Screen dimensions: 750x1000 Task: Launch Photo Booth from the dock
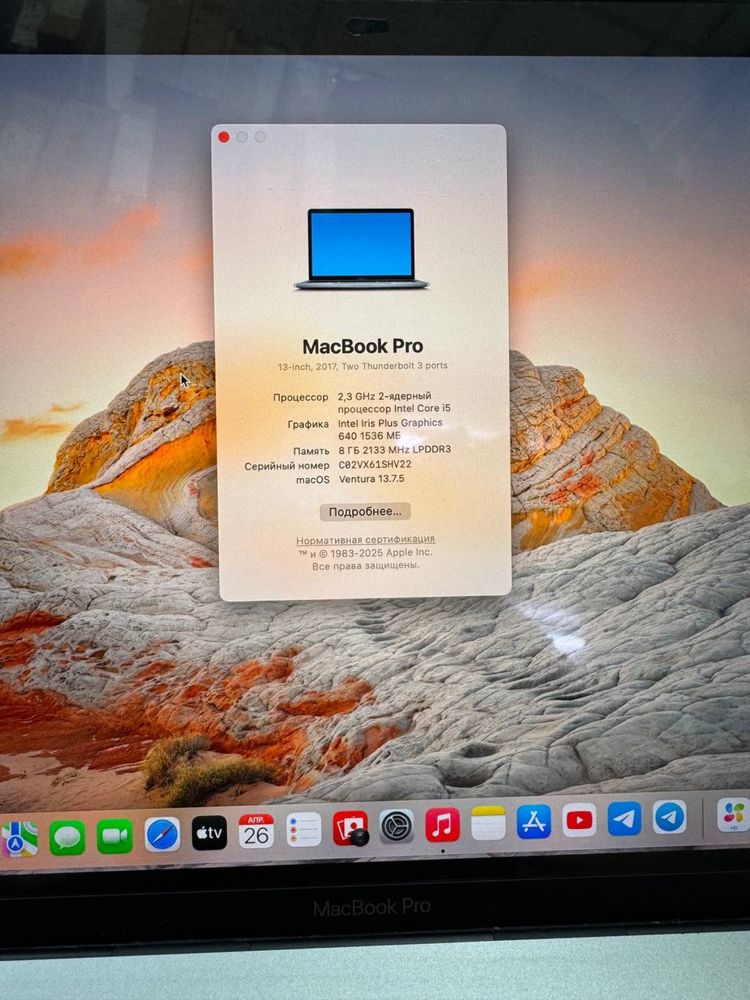[x=350, y=828]
